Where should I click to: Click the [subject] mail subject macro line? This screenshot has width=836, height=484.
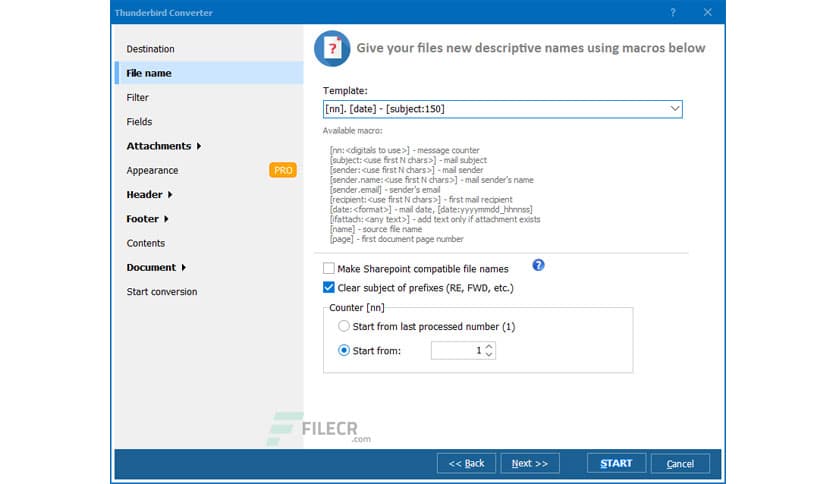point(408,160)
